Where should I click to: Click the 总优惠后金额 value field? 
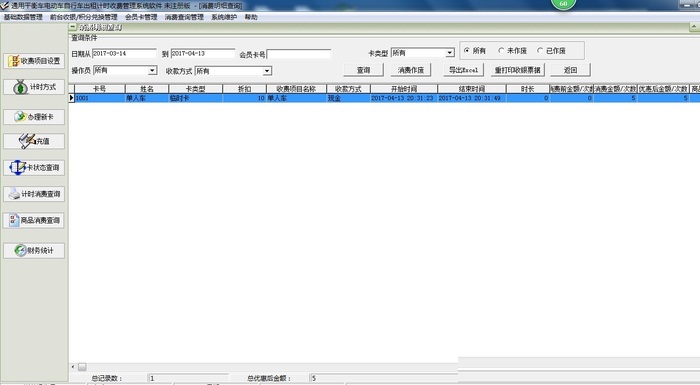click(x=384, y=378)
